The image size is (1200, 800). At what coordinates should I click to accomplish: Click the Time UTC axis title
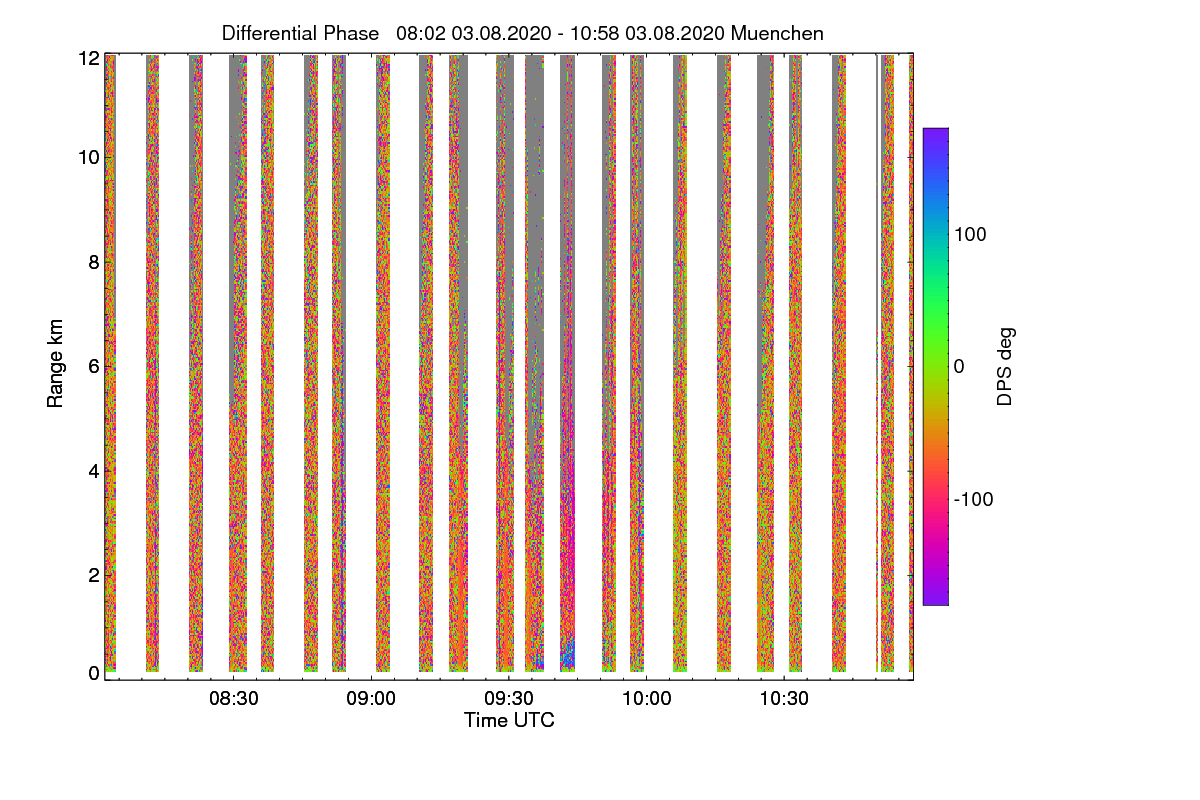coord(509,720)
